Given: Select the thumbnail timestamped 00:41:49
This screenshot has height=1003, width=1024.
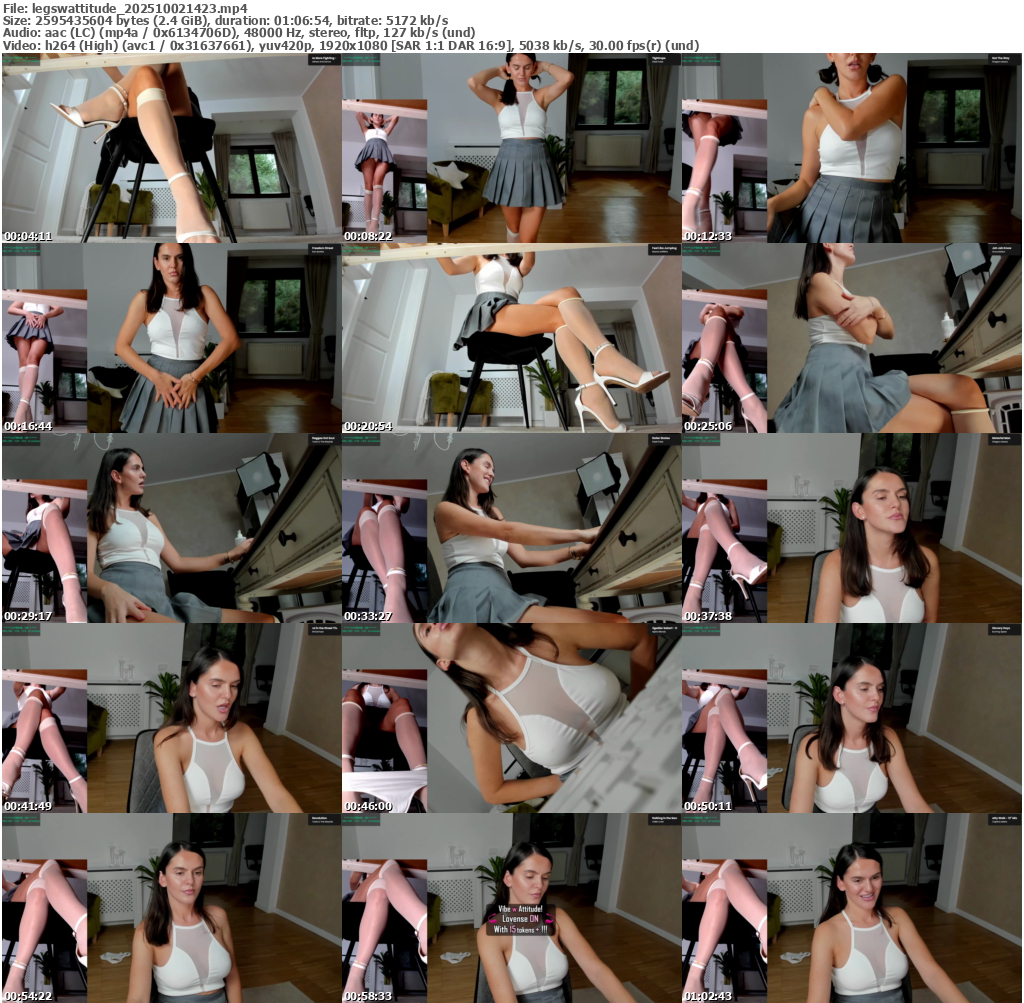Looking at the screenshot, I should [172, 718].
